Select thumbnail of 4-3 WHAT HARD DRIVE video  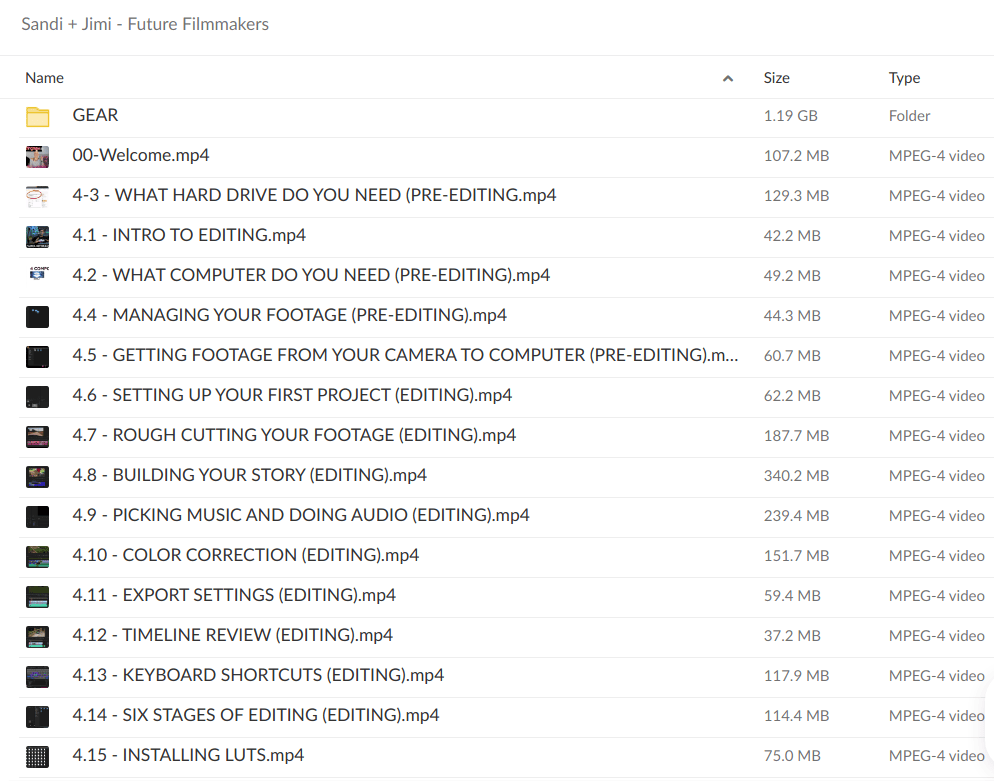tap(37, 197)
